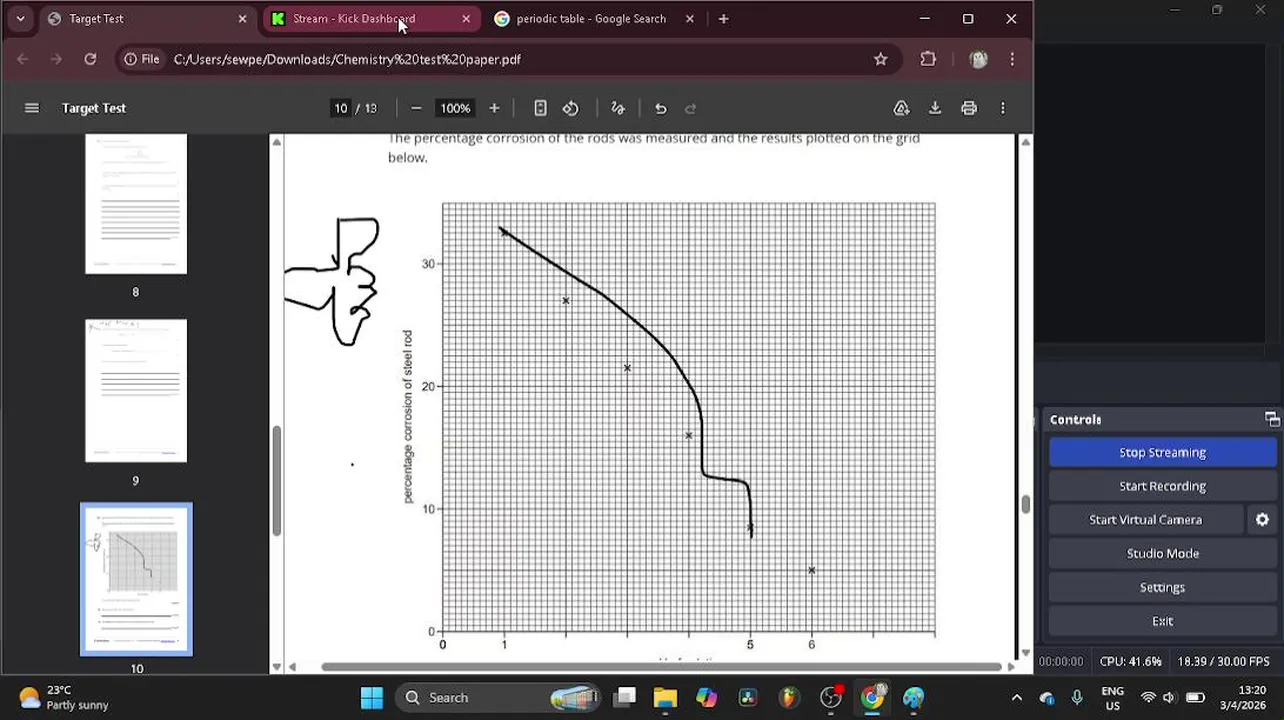Redo the annotation
The image size is (1284, 720).
coord(690,108)
